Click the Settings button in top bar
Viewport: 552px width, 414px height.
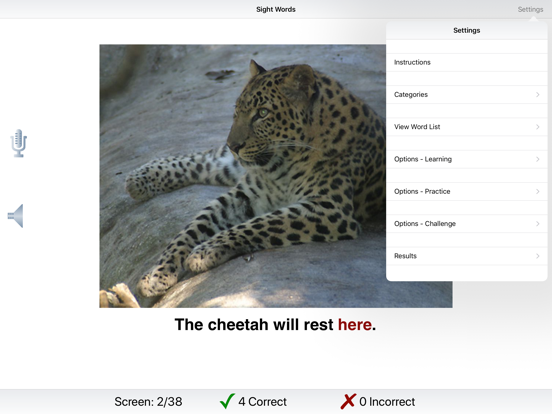tap(530, 10)
